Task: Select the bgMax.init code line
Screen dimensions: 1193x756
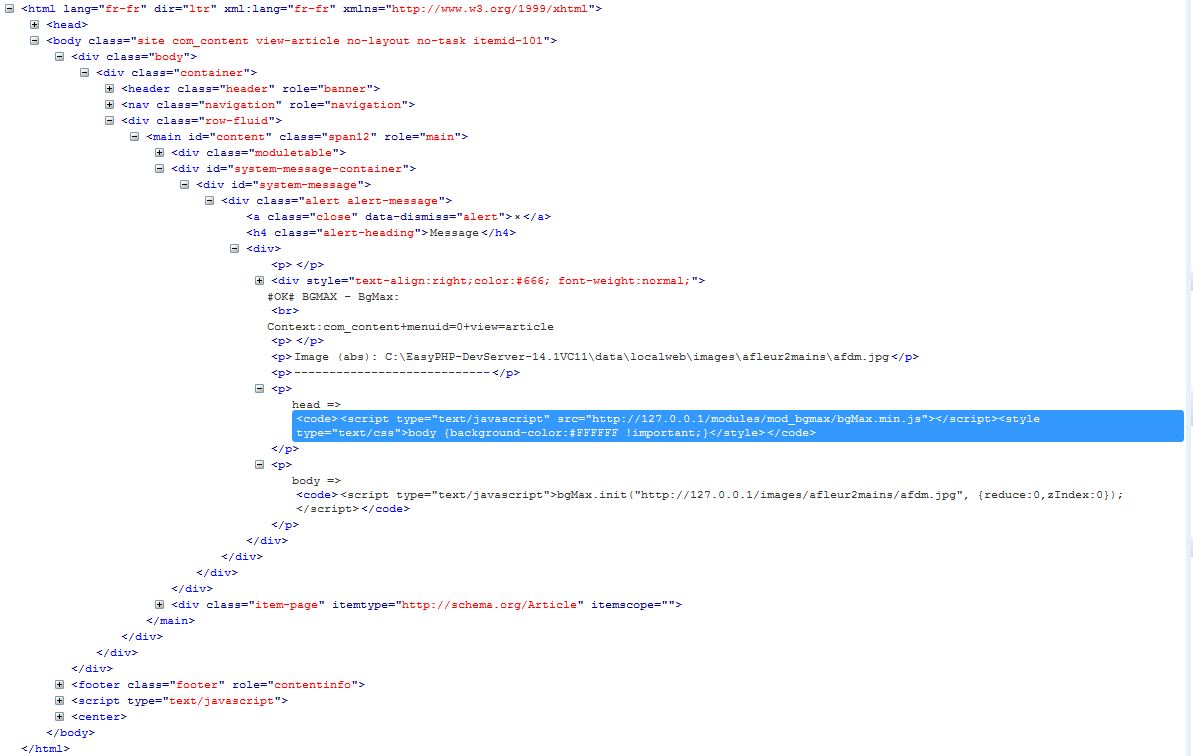Action: (709, 502)
